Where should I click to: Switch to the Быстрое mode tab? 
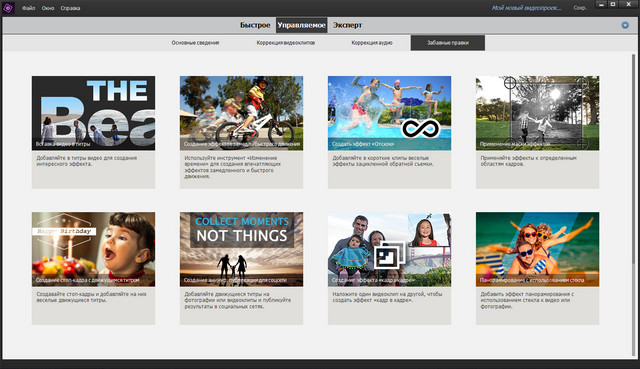coord(255,25)
